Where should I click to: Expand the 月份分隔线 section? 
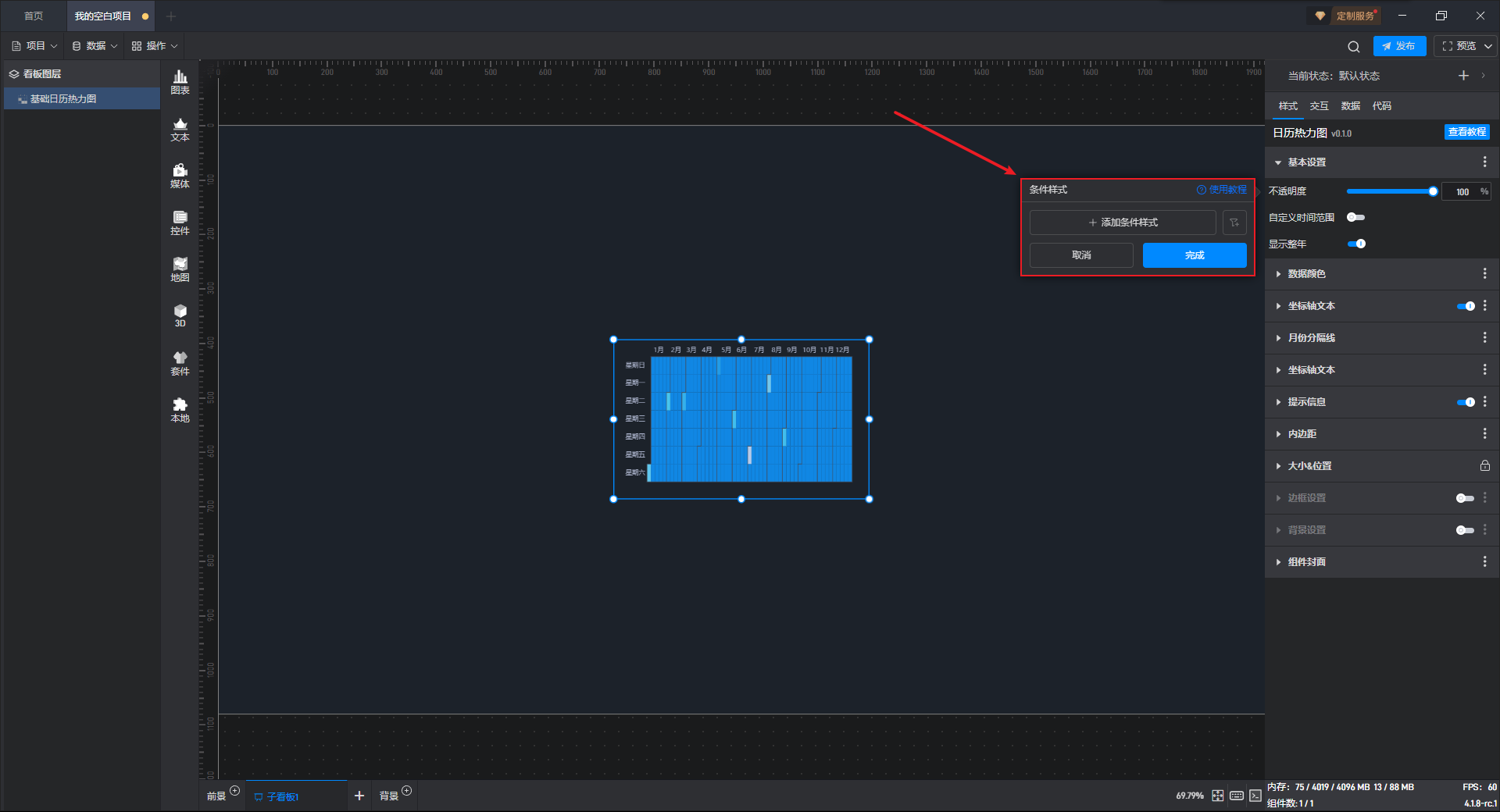[x=1278, y=338]
